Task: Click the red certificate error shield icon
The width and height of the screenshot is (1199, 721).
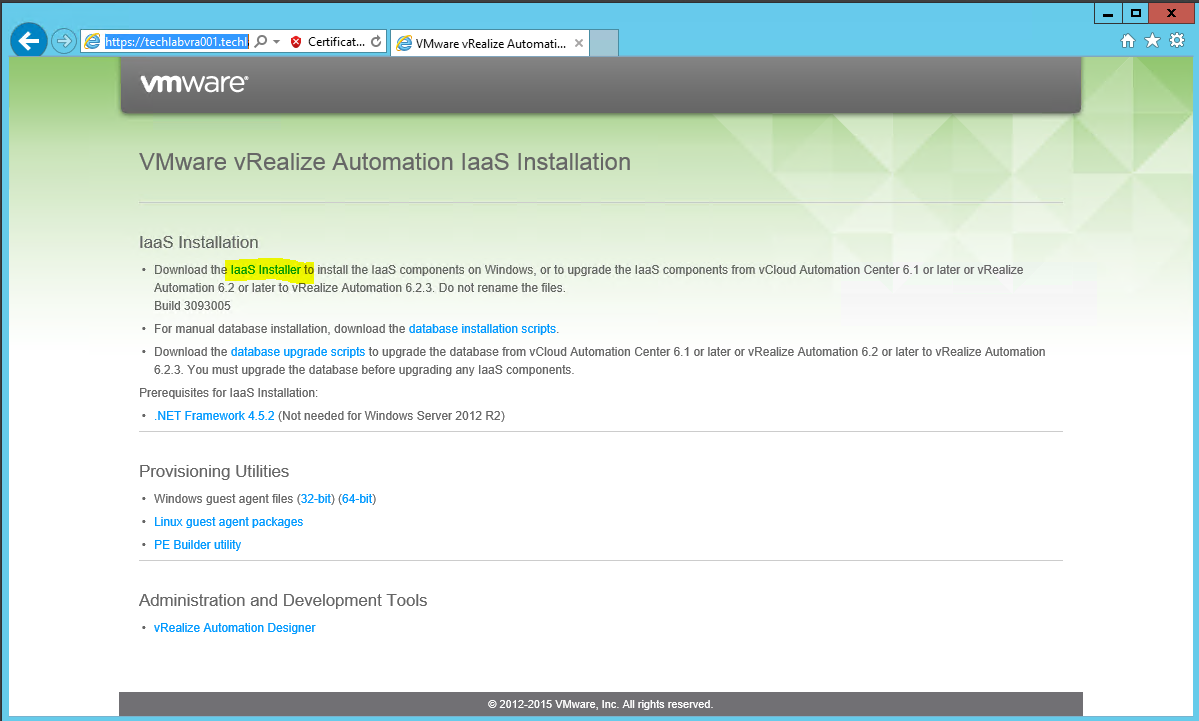Action: (296, 42)
